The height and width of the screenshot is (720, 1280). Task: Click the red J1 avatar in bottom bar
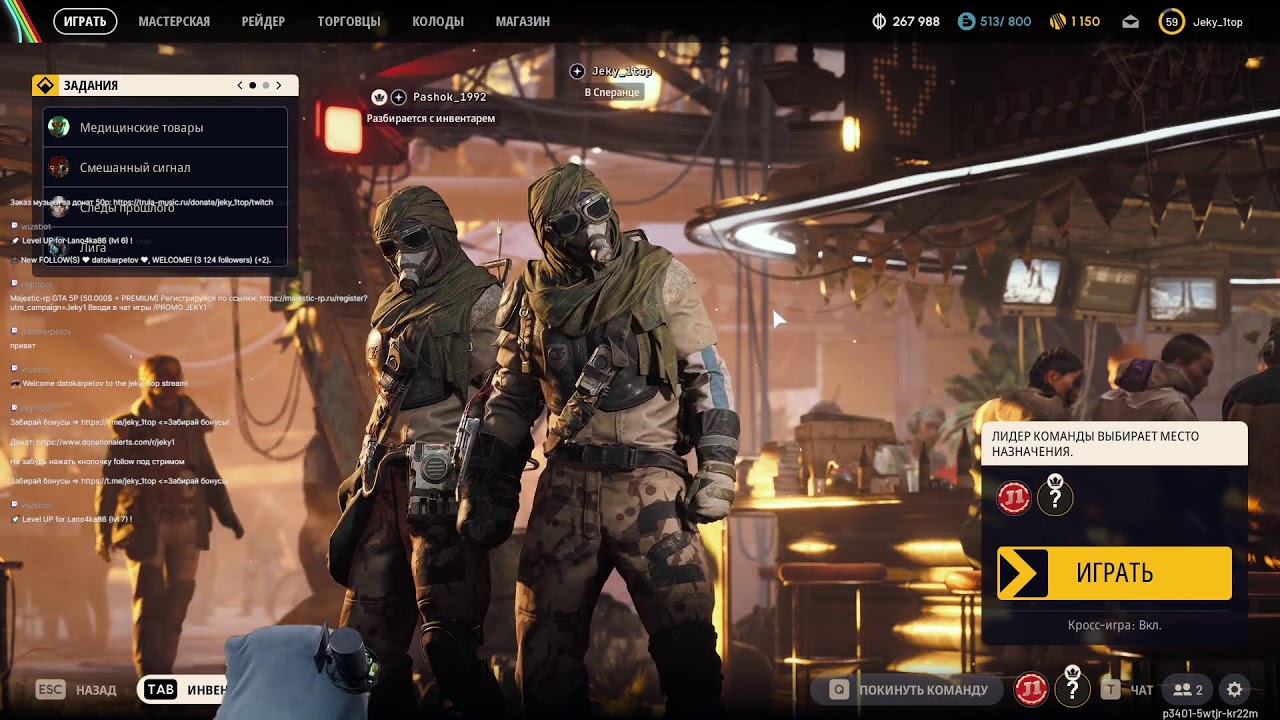click(1031, 689)
